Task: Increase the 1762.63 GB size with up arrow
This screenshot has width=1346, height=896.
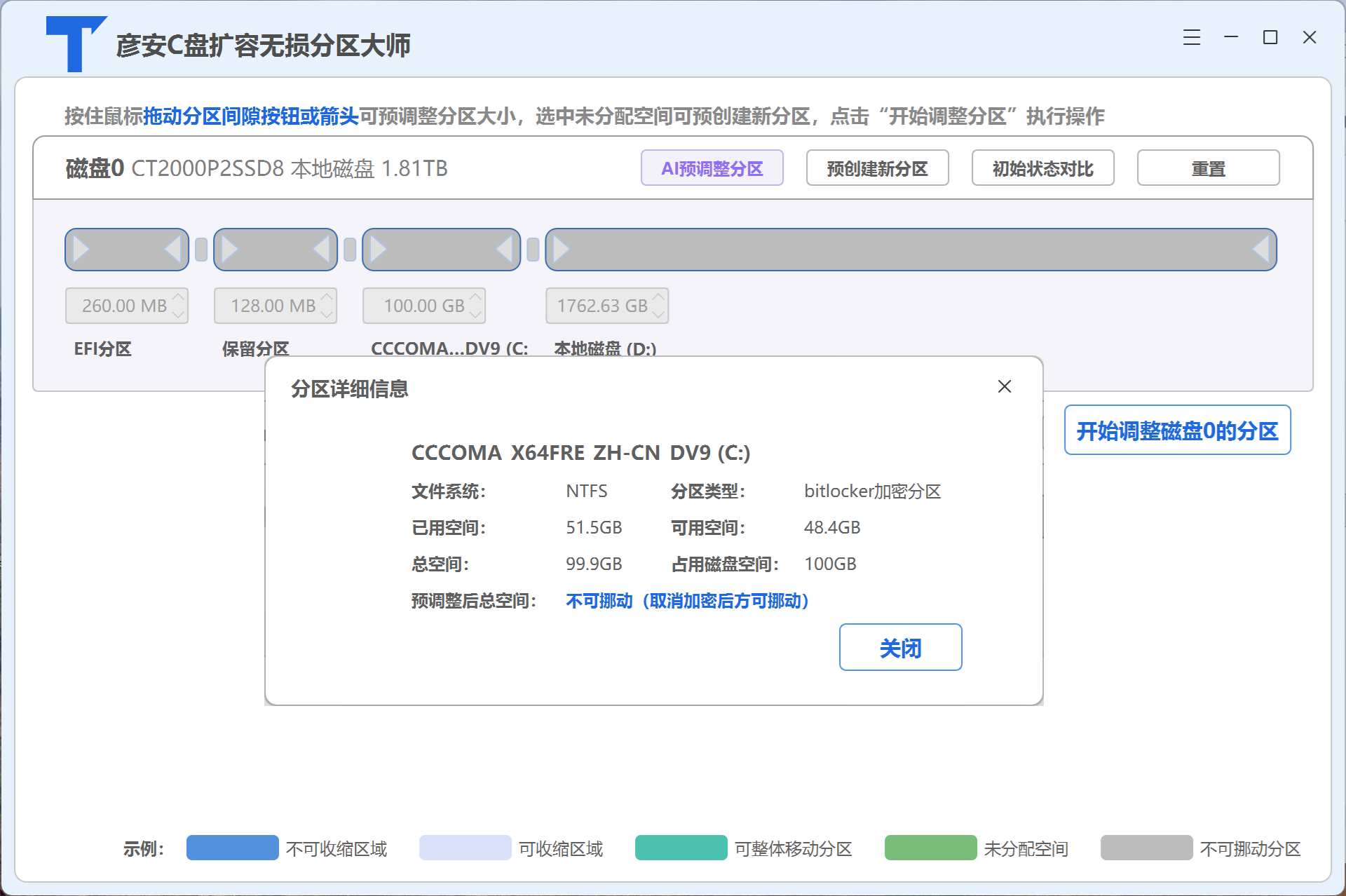Action: tap(658, 297)
